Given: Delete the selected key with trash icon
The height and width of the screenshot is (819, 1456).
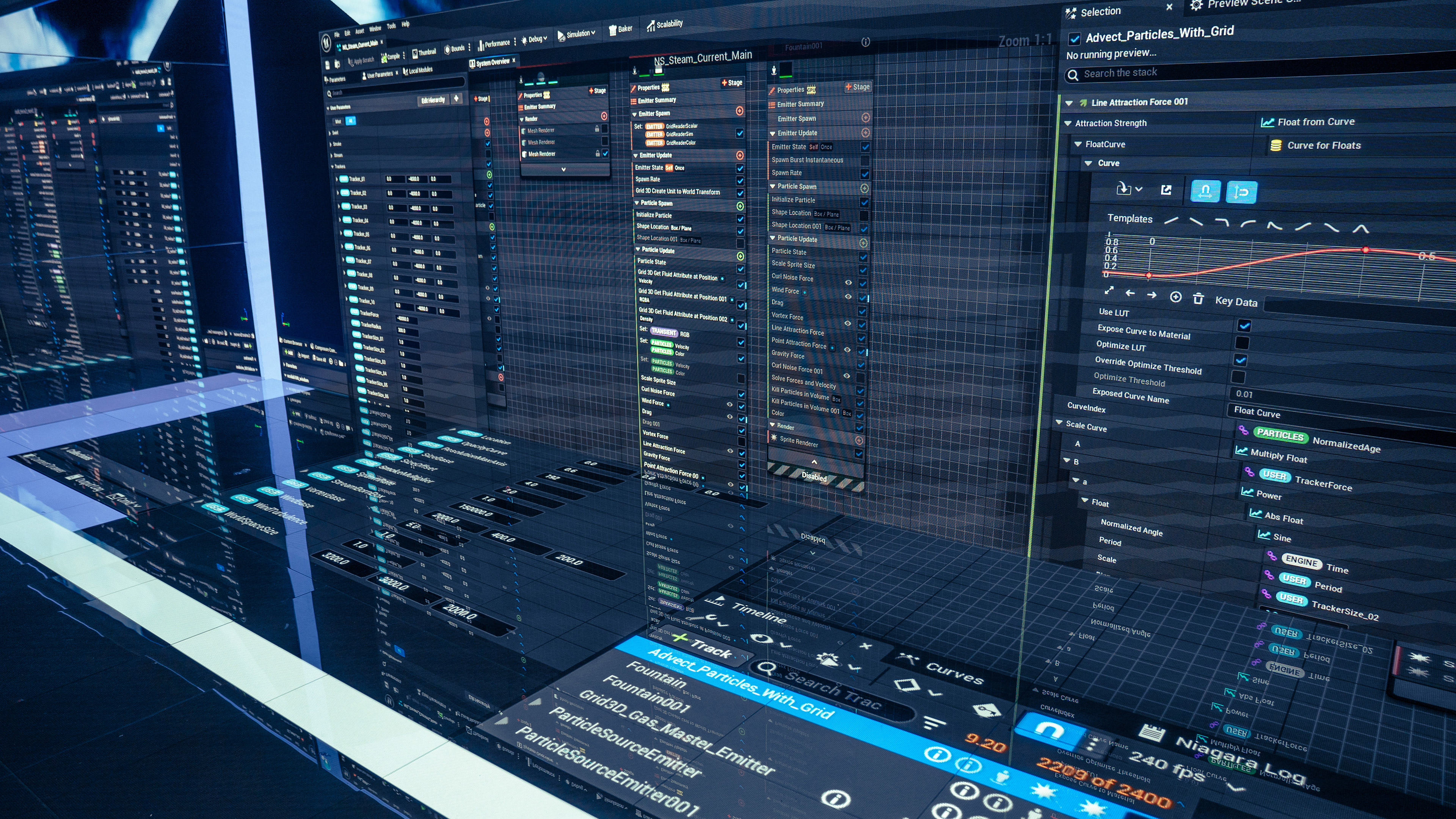Looking at the screenshot, I should [1198, 298].
